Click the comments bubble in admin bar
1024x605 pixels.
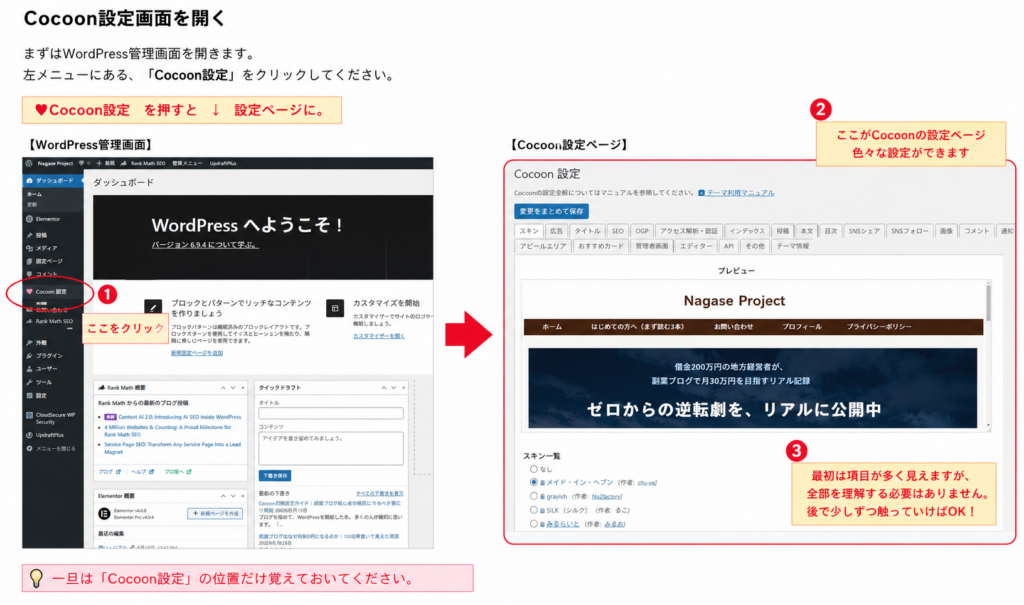82,163
